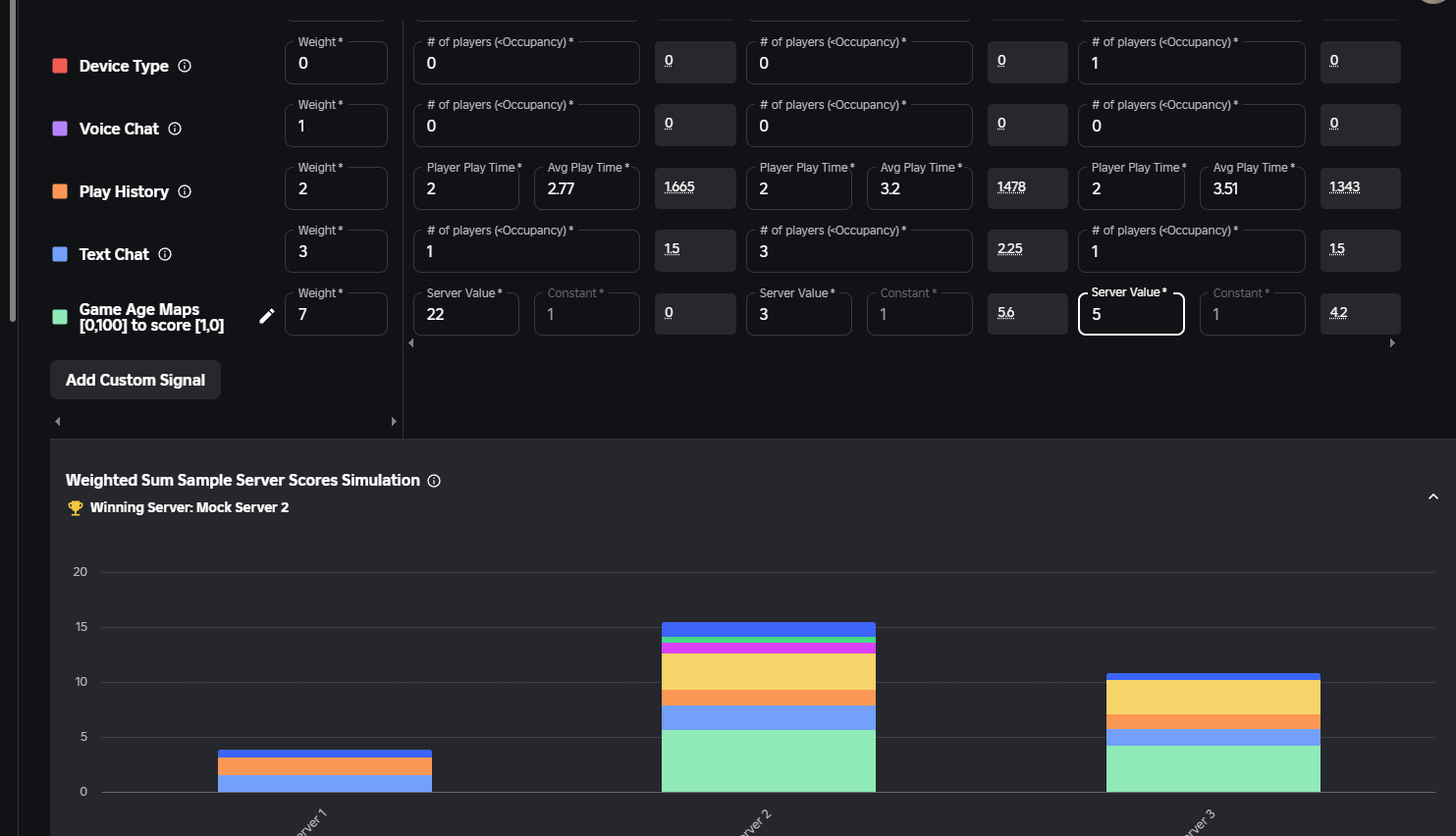Click right scroll arrow under server value columns
The image size is (1456, 836).
click(x=1392, y=343)
